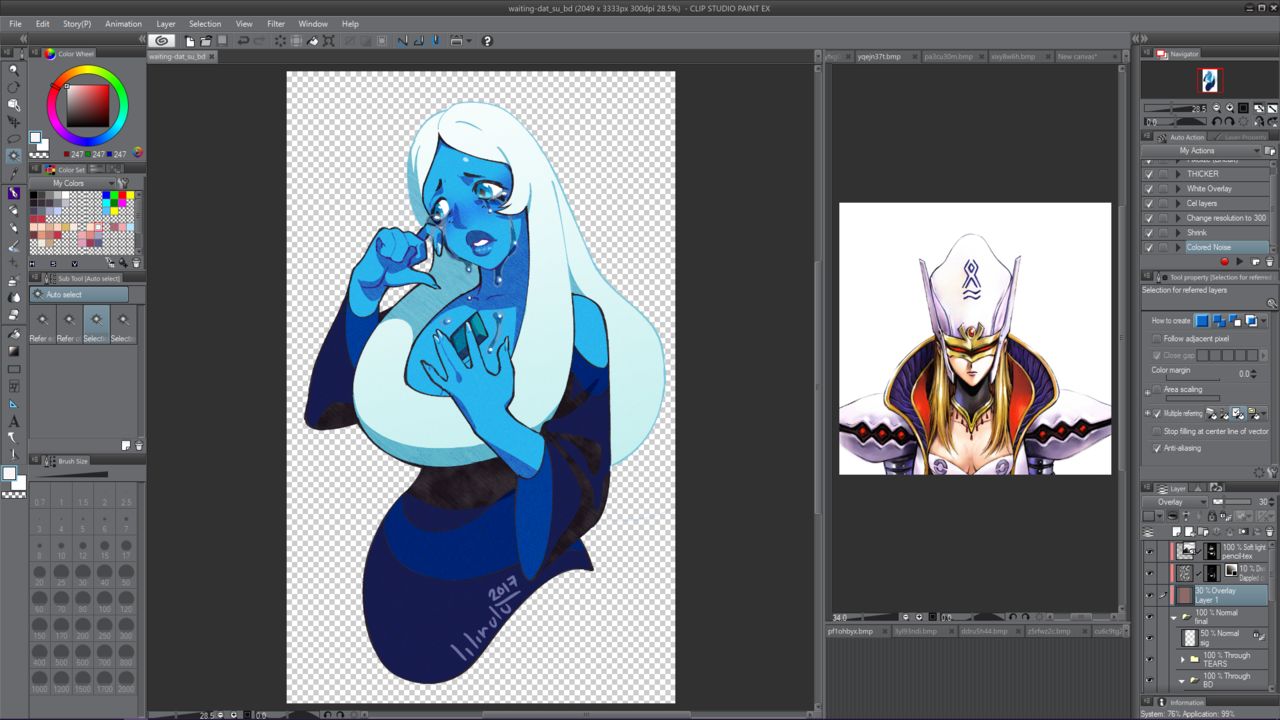
Task: Open the Help question mark icon
Action: click(x=487, y=41)
